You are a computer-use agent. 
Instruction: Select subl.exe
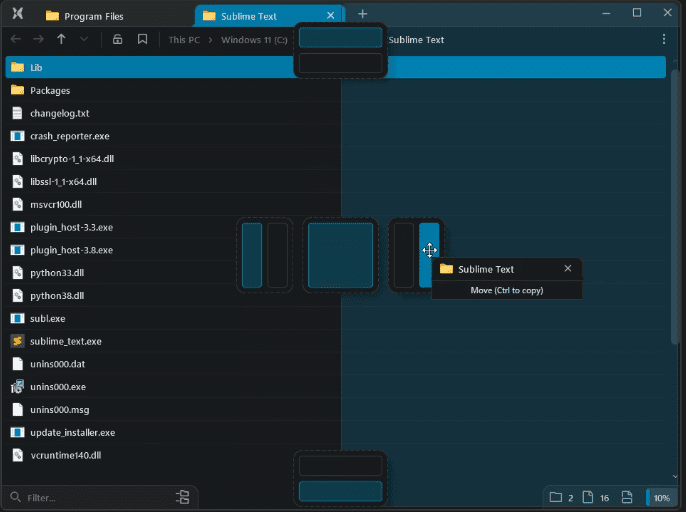point(336,318)
